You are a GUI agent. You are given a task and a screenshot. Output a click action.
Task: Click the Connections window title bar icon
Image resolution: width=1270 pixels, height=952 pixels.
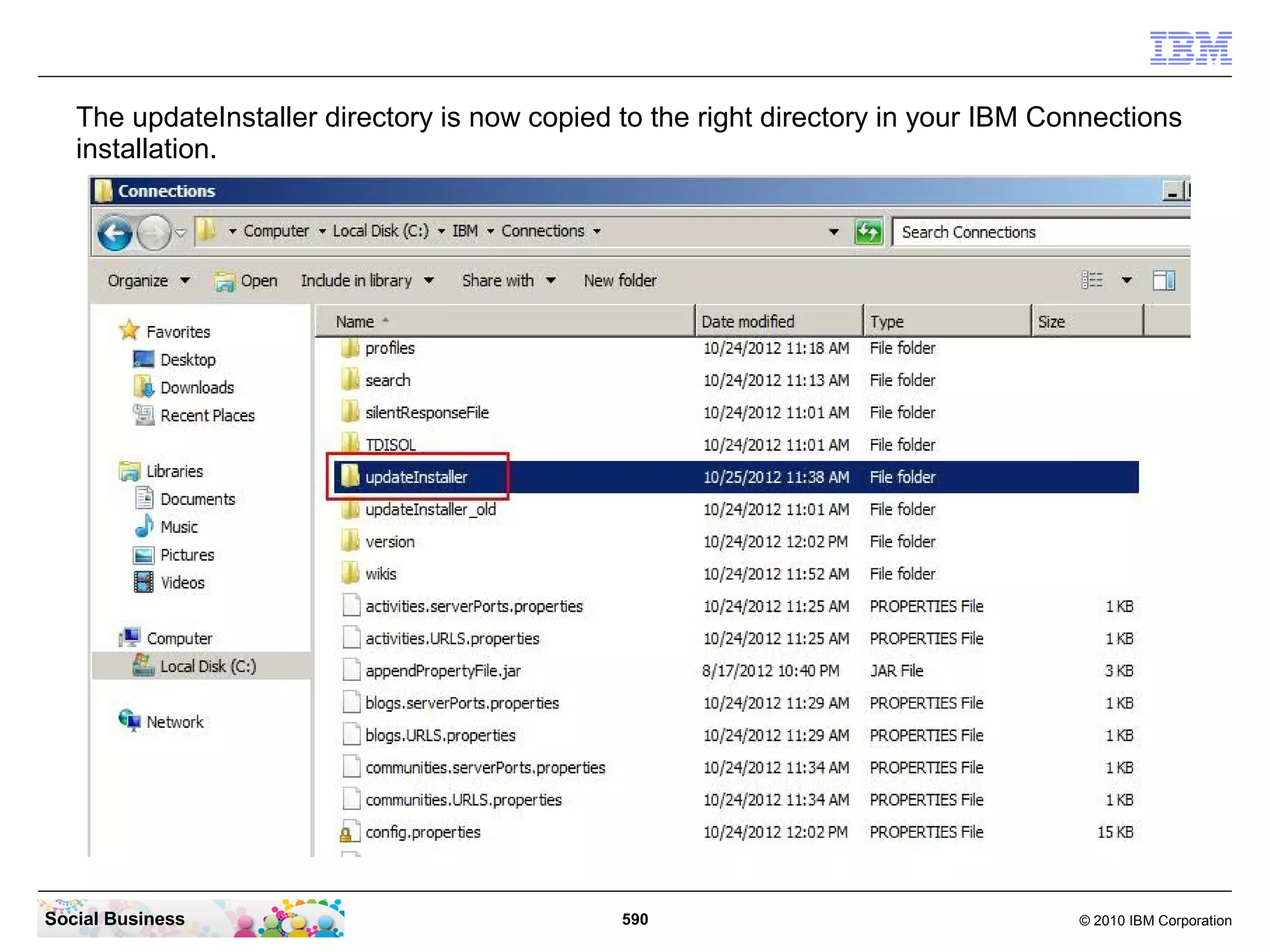pos(104,191)
